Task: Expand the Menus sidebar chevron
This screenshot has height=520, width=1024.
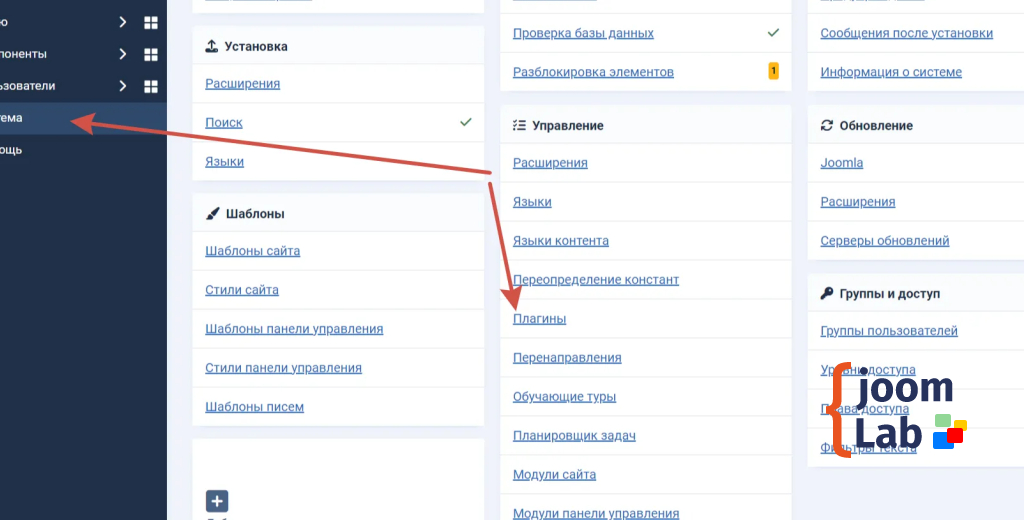Action: coord(122,22)
